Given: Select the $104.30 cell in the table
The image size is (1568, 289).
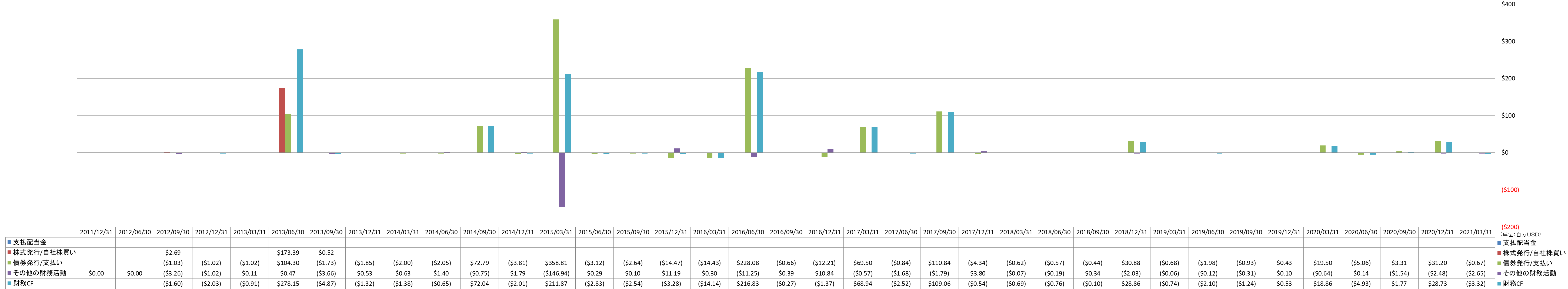Looking at the screenshot, I should click(x=288, y=263).
